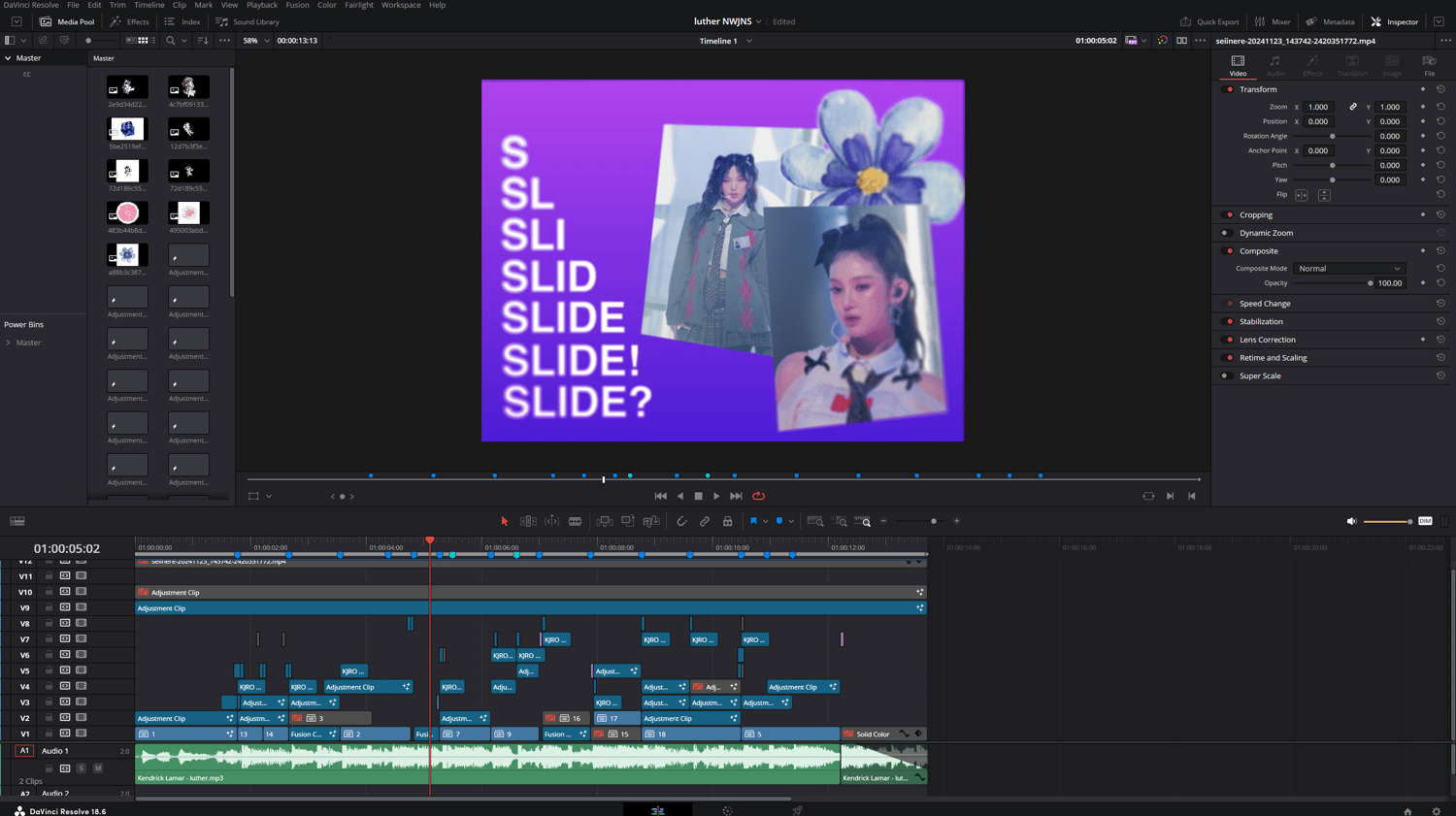The image size is (1456, 816).
Task: Jump to the first frame
Action: pyautogui.click(x=660, y=496)
